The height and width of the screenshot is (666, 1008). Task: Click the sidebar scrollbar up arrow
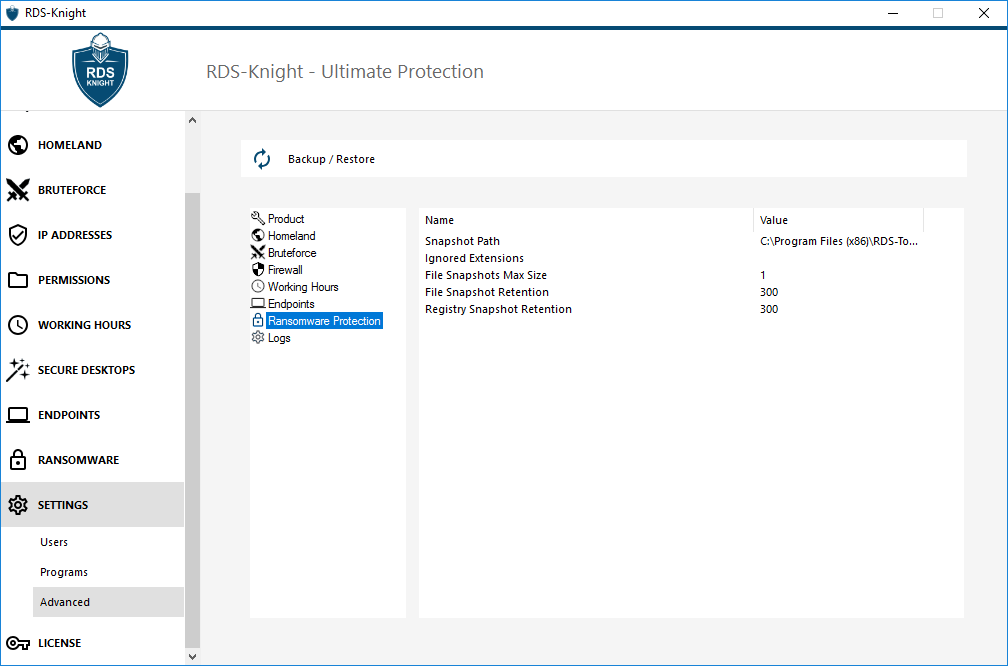[192, 120]
